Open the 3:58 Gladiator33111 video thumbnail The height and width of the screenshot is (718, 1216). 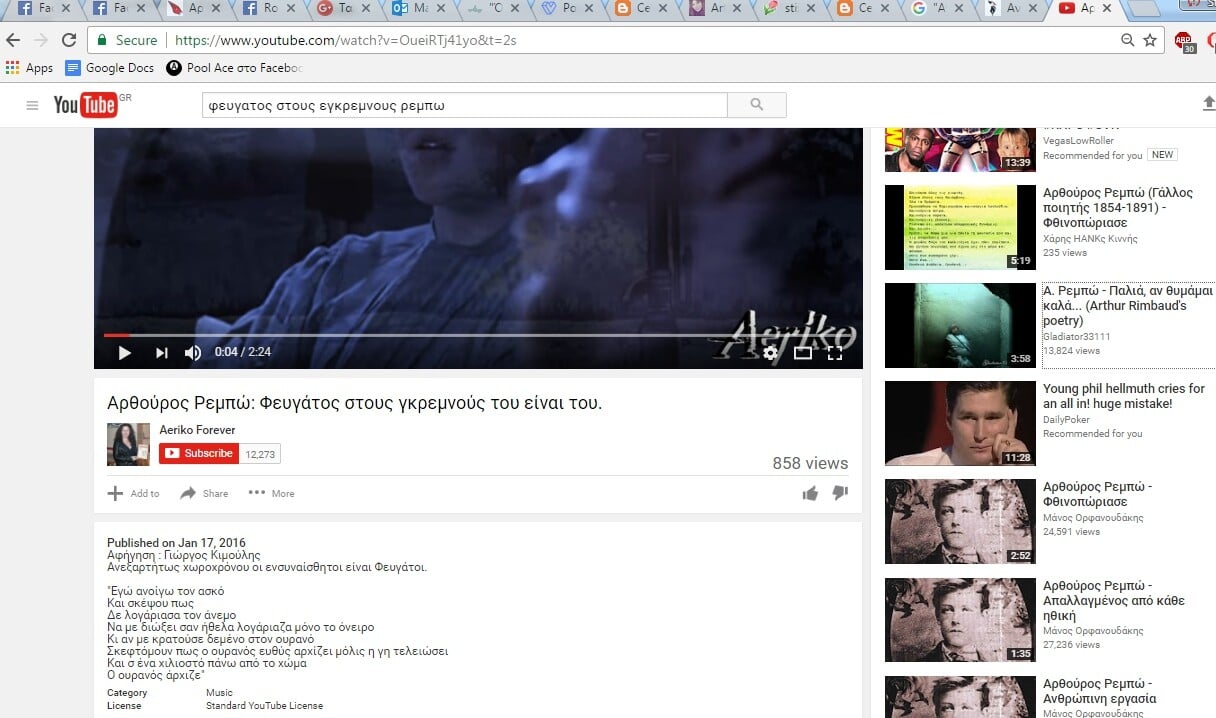tap(960, 325)
